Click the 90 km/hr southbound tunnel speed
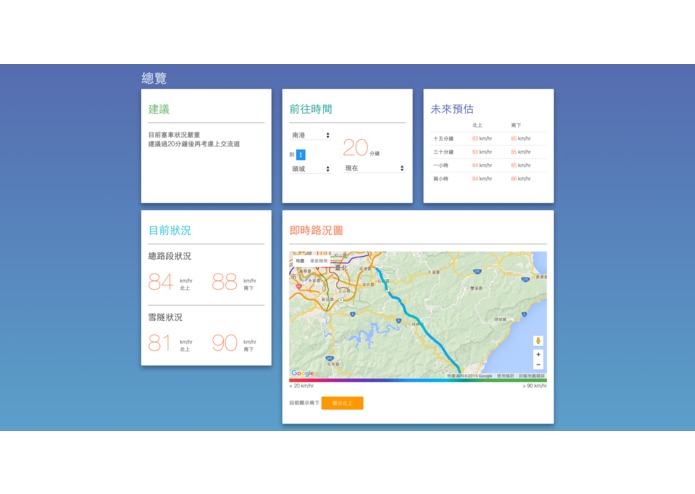 coord(234,343)
